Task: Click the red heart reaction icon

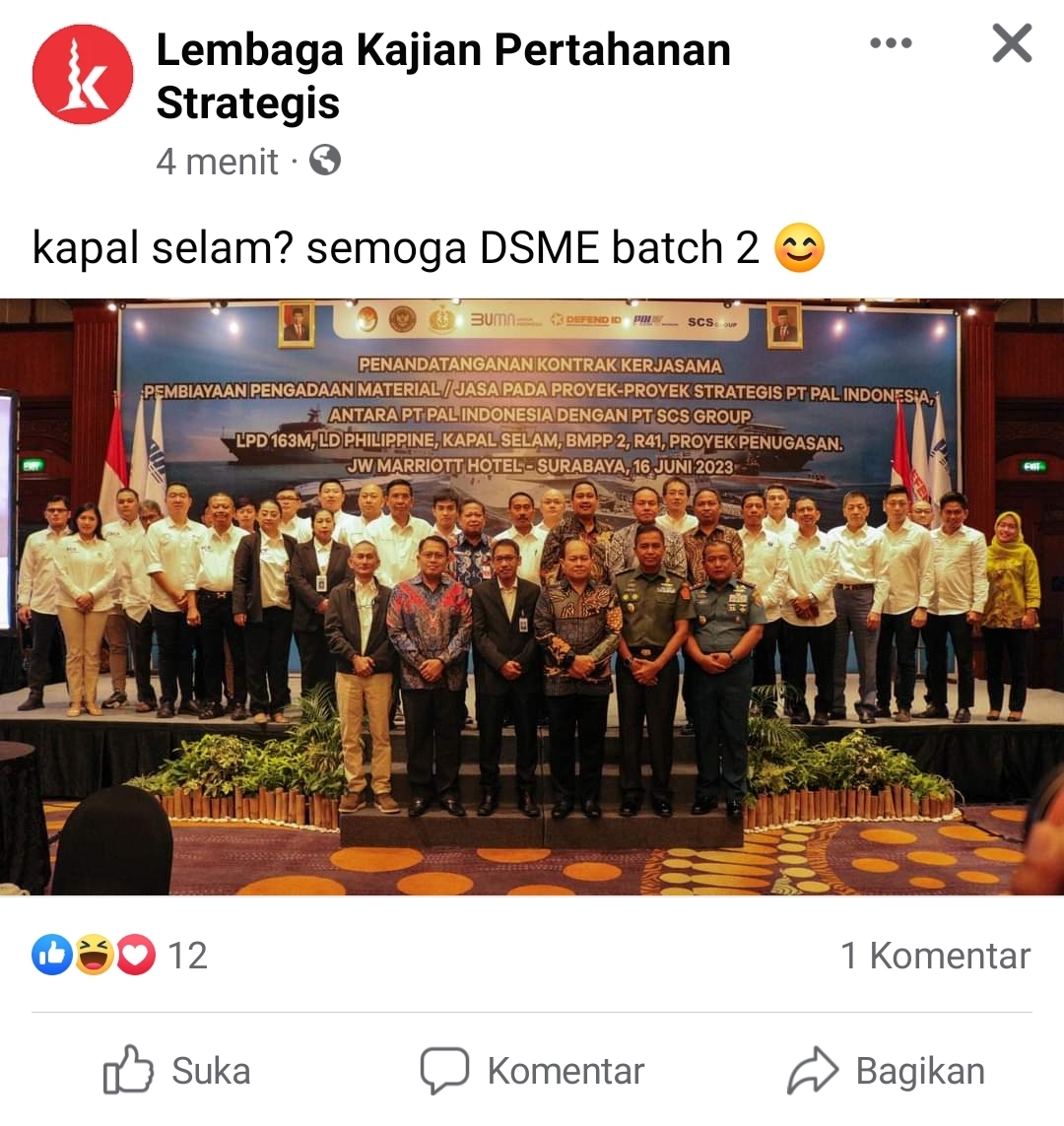Action: tap(136, 955)
